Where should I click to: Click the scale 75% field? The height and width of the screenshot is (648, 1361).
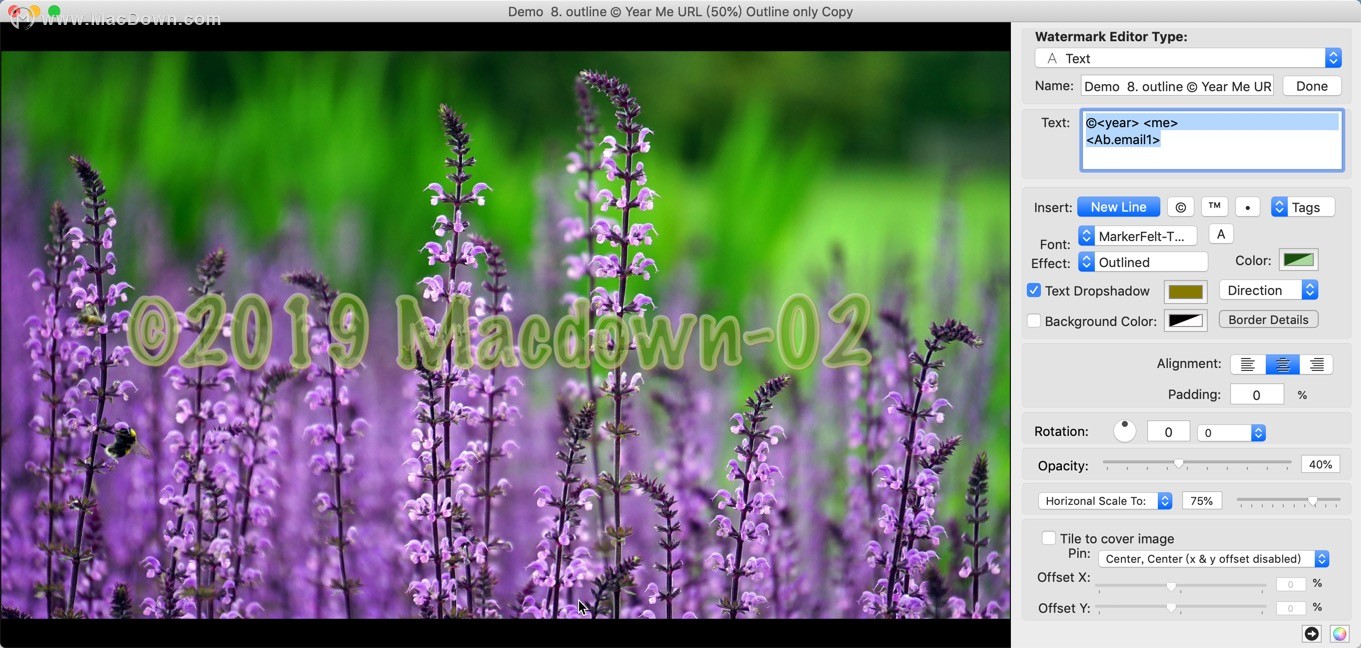pos(1201,501)
